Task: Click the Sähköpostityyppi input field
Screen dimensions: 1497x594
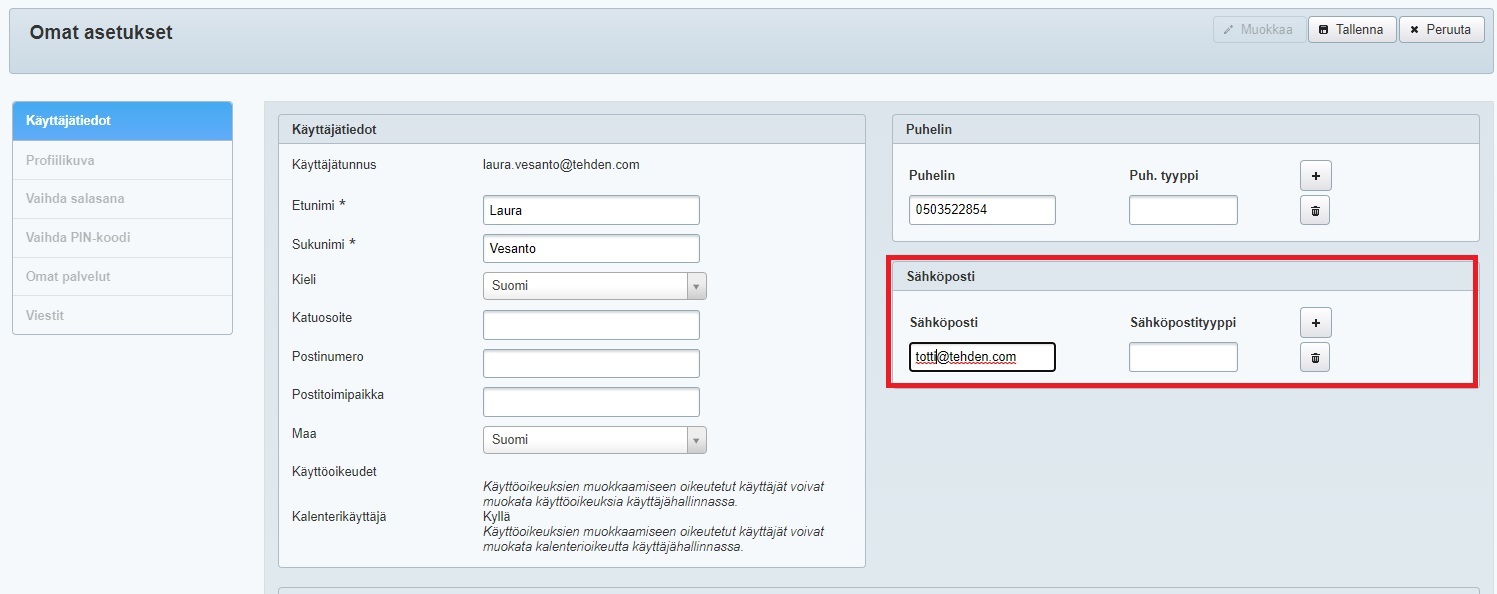Action: pyautogui.click(x=1182, y=357)
